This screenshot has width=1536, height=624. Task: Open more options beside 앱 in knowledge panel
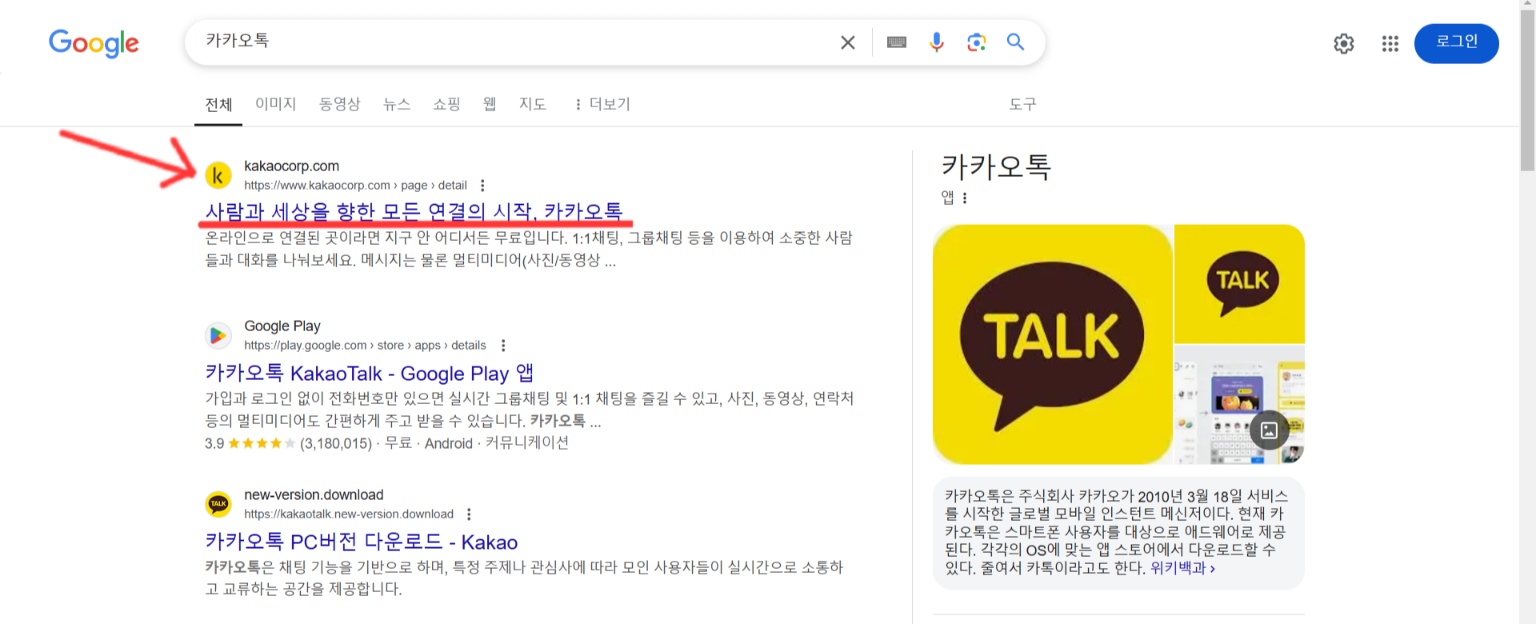tap(965, 198)
